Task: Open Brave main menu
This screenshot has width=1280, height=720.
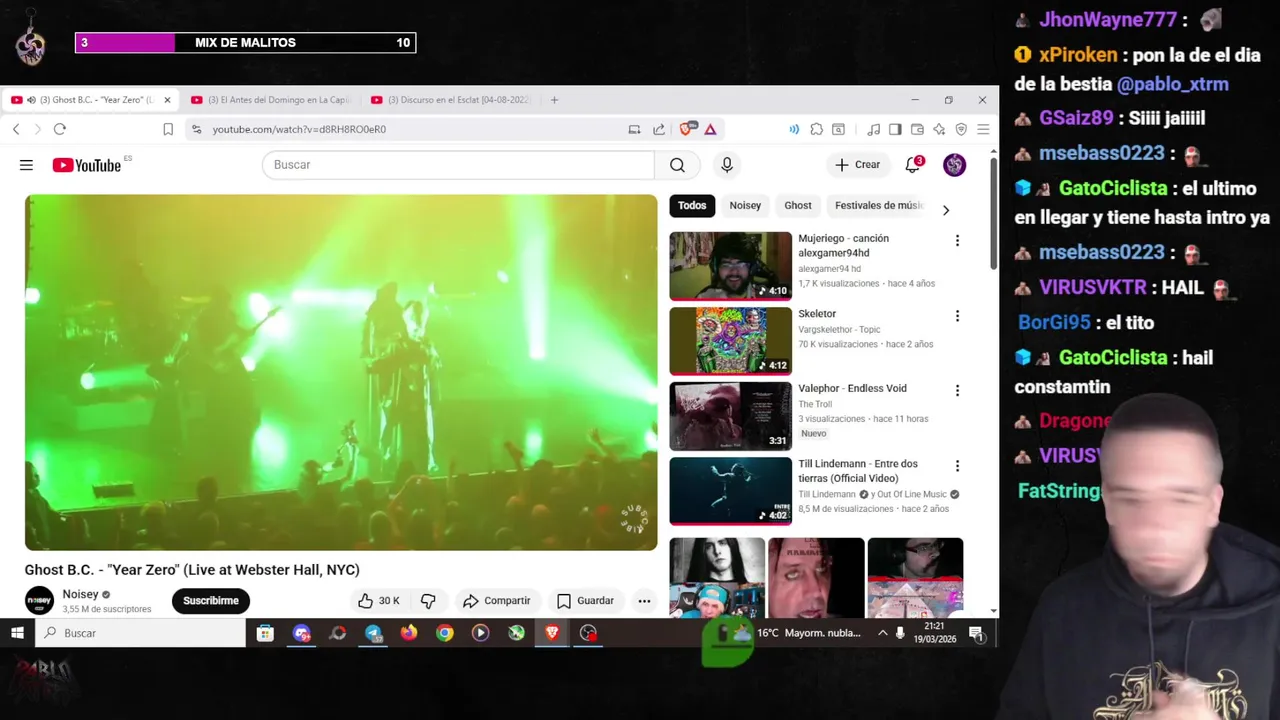Action: coord(983,129)
